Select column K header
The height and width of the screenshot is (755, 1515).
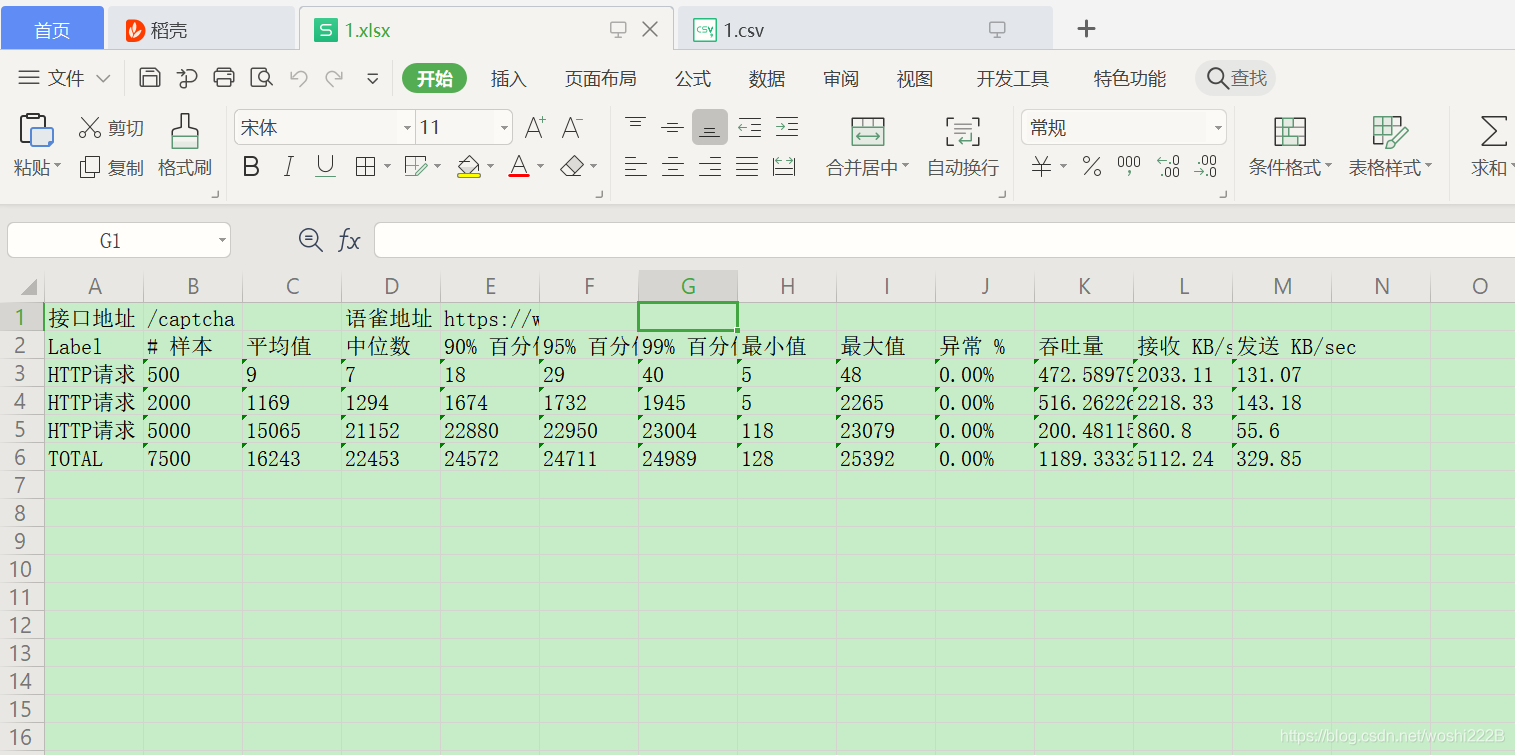1084,286
